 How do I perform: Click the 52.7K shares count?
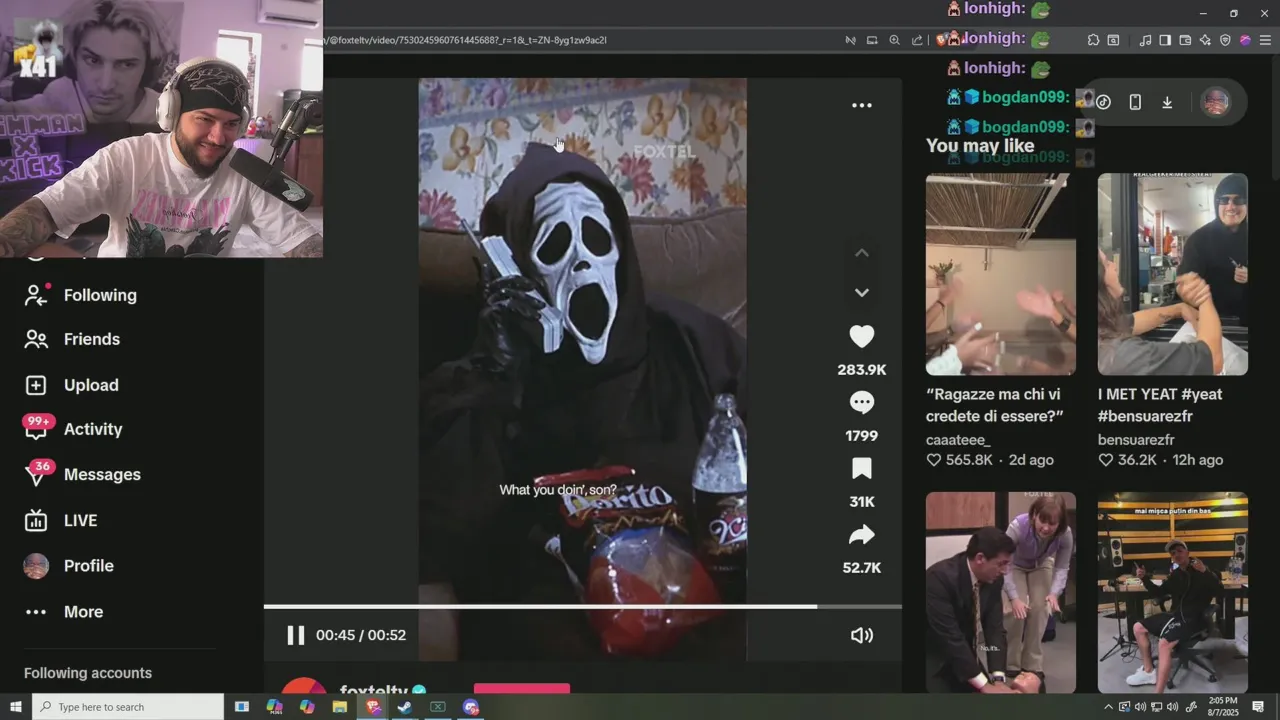(862, 568)
